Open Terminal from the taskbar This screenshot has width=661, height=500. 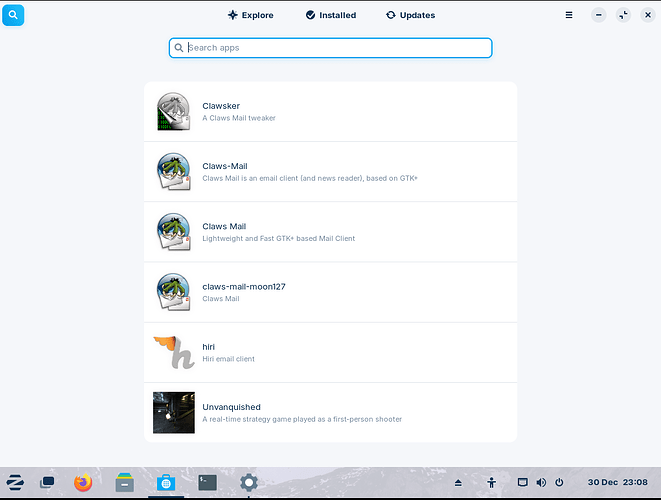tap(207, 483)
